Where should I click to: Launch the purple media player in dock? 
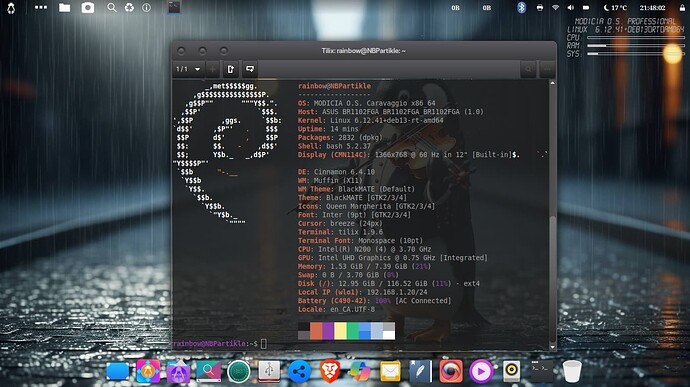point(481,372)
